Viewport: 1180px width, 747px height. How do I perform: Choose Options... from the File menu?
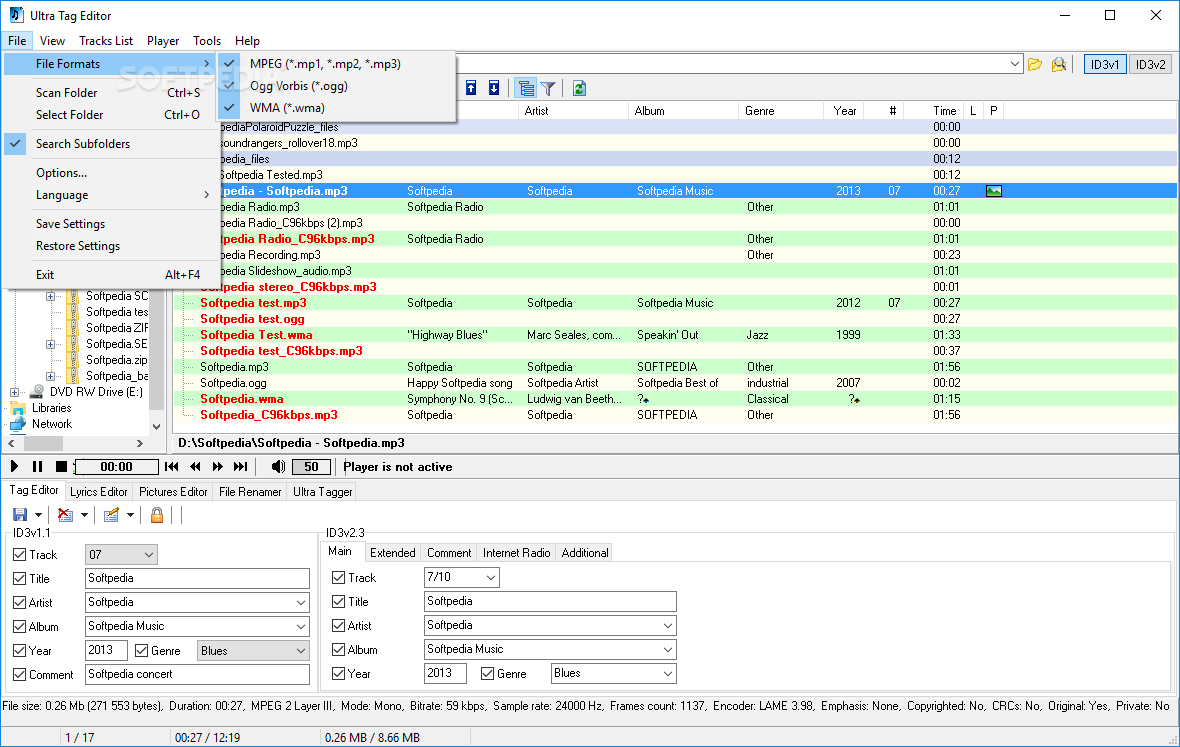tap(111, 173)
